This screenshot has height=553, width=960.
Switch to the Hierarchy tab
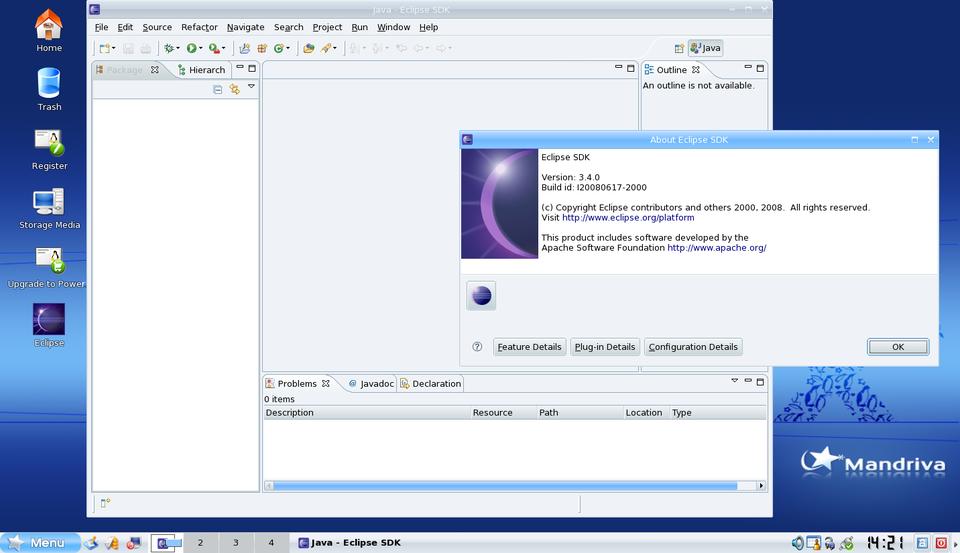click(201, 70)
